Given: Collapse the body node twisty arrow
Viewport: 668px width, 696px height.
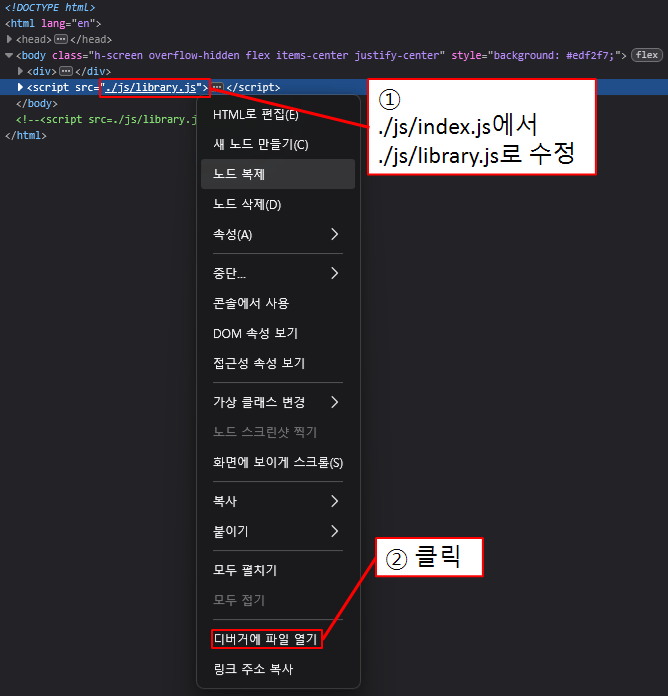Looking at the screenshot, I should (8, 55).
